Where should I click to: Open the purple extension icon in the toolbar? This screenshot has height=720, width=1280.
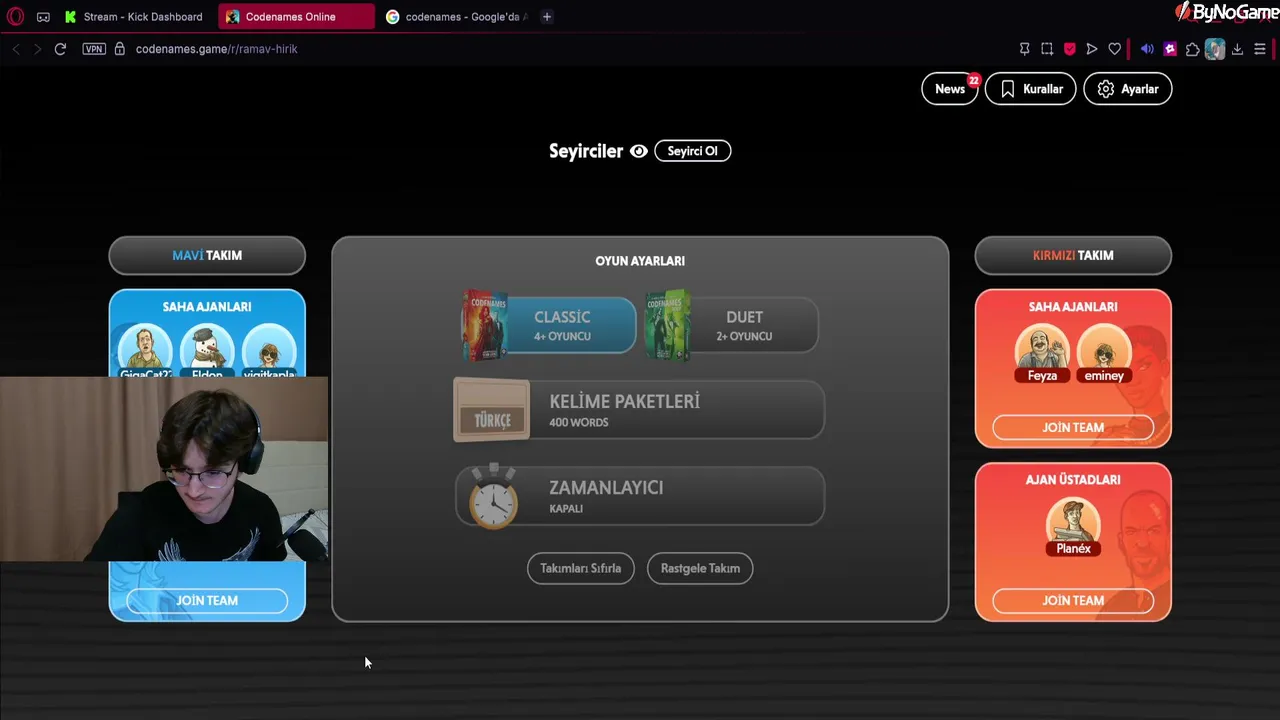[x=1170, y=49]
